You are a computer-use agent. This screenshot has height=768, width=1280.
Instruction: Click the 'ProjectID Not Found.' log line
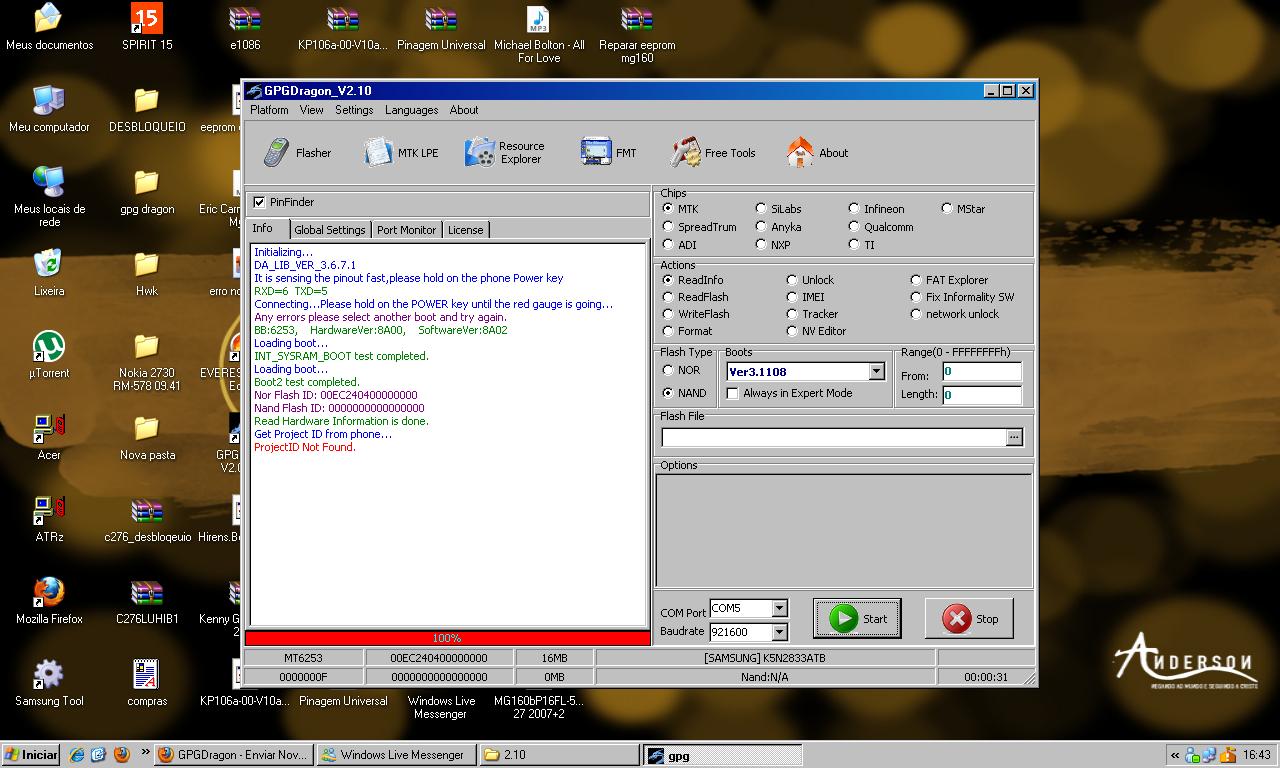[x=305, y=447]
